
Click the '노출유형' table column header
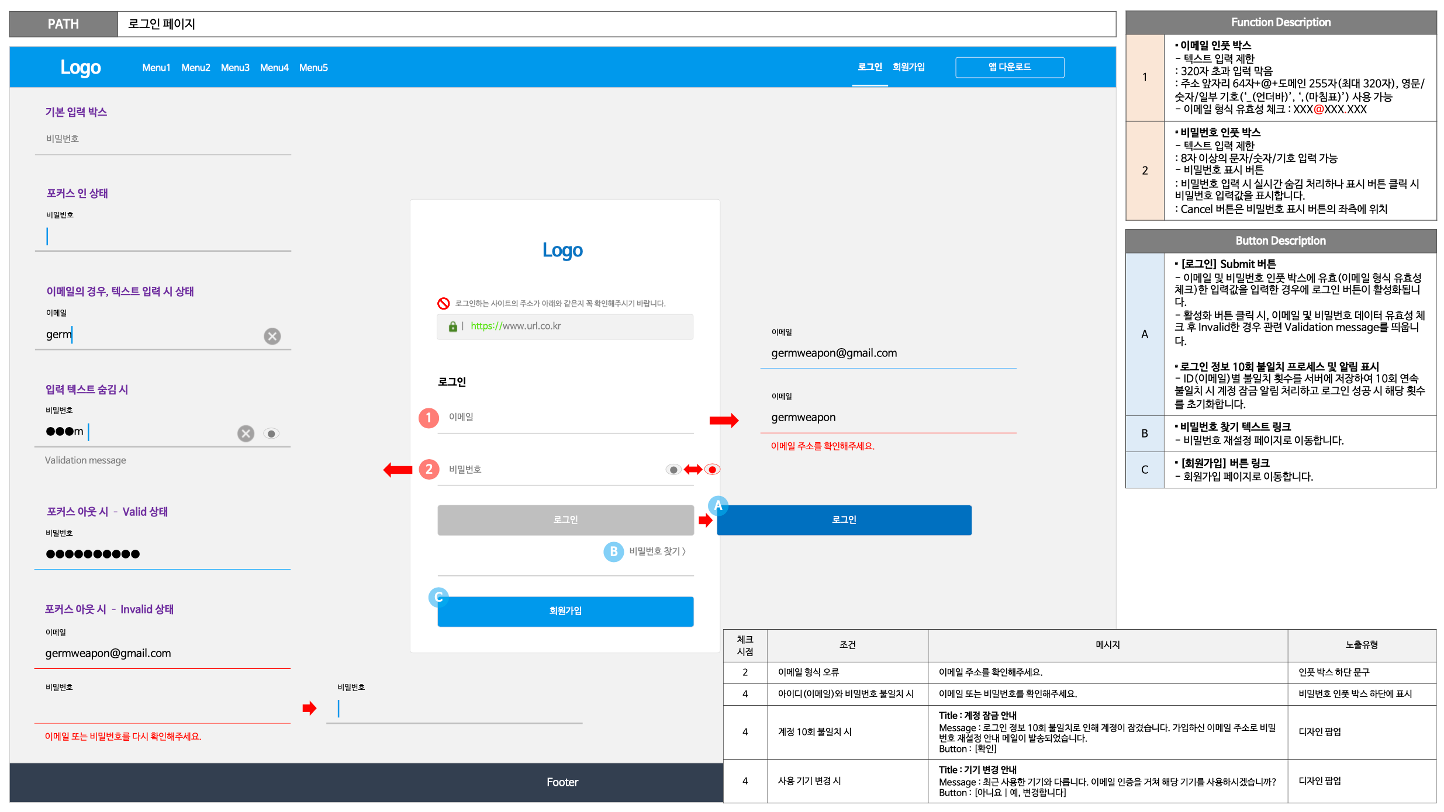tap(1362, 645)
